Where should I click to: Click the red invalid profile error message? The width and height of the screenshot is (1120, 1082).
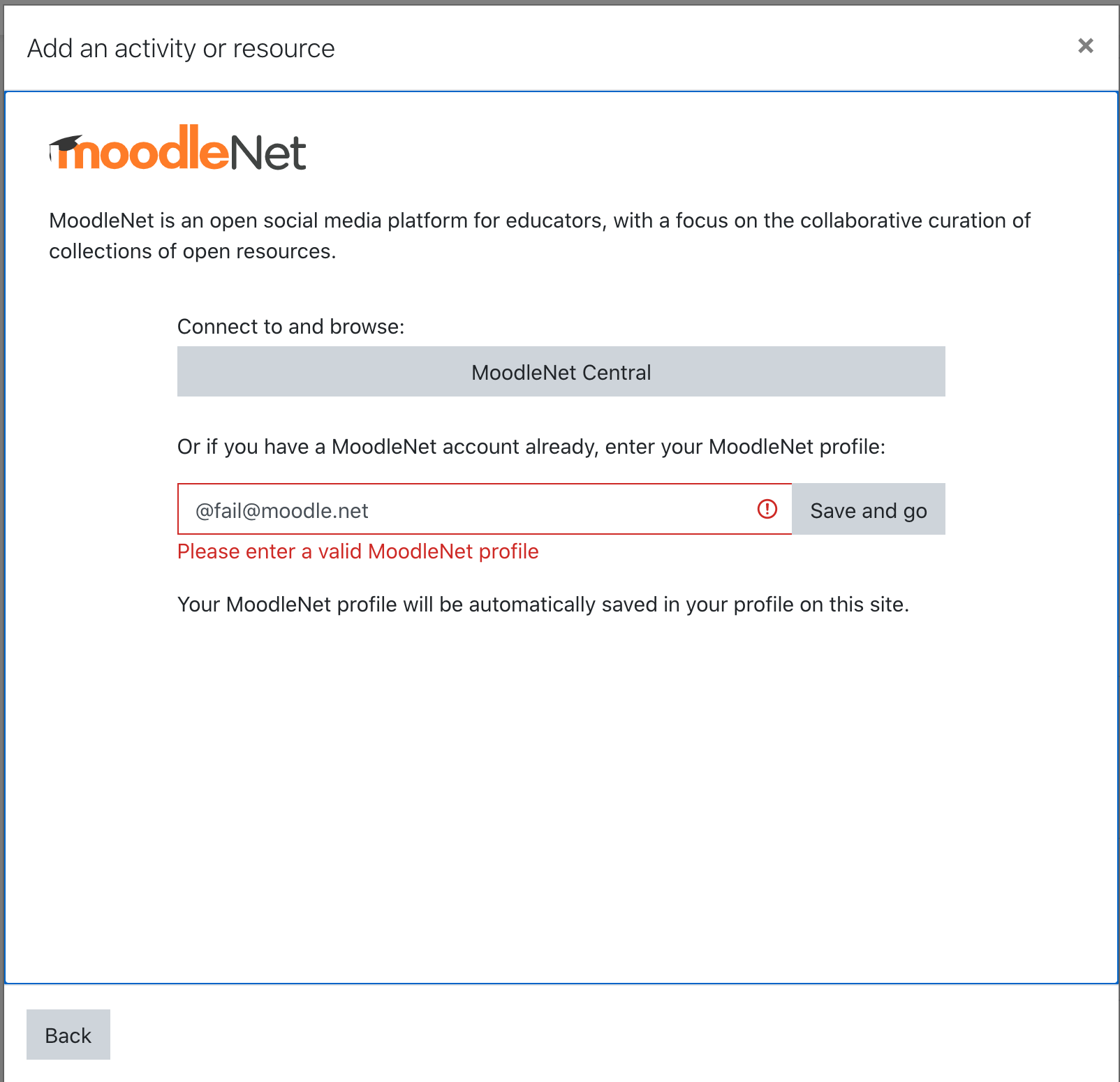coord(358,551)
